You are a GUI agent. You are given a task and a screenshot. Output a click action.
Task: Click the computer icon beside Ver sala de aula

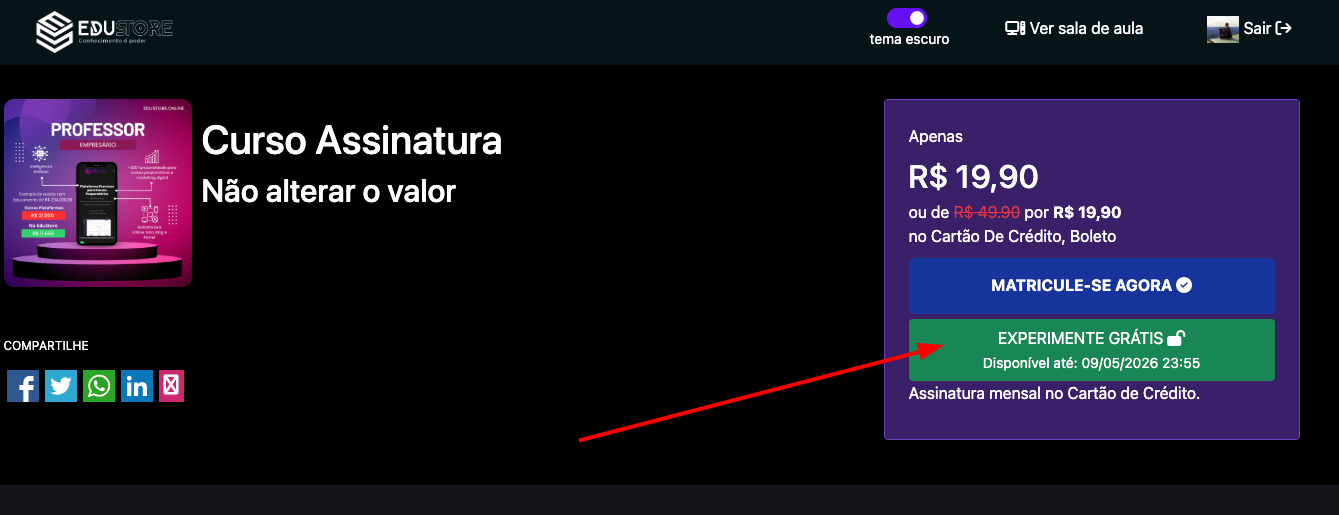point(1015,28)
